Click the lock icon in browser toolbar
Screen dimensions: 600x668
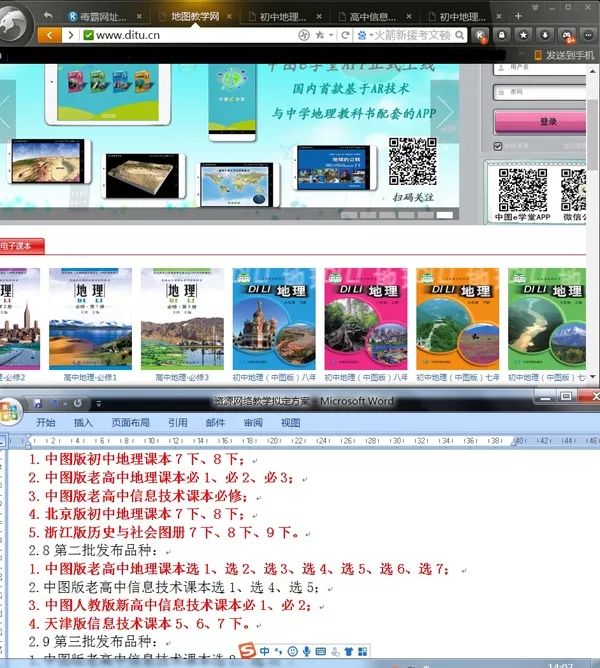coord(502,35)
